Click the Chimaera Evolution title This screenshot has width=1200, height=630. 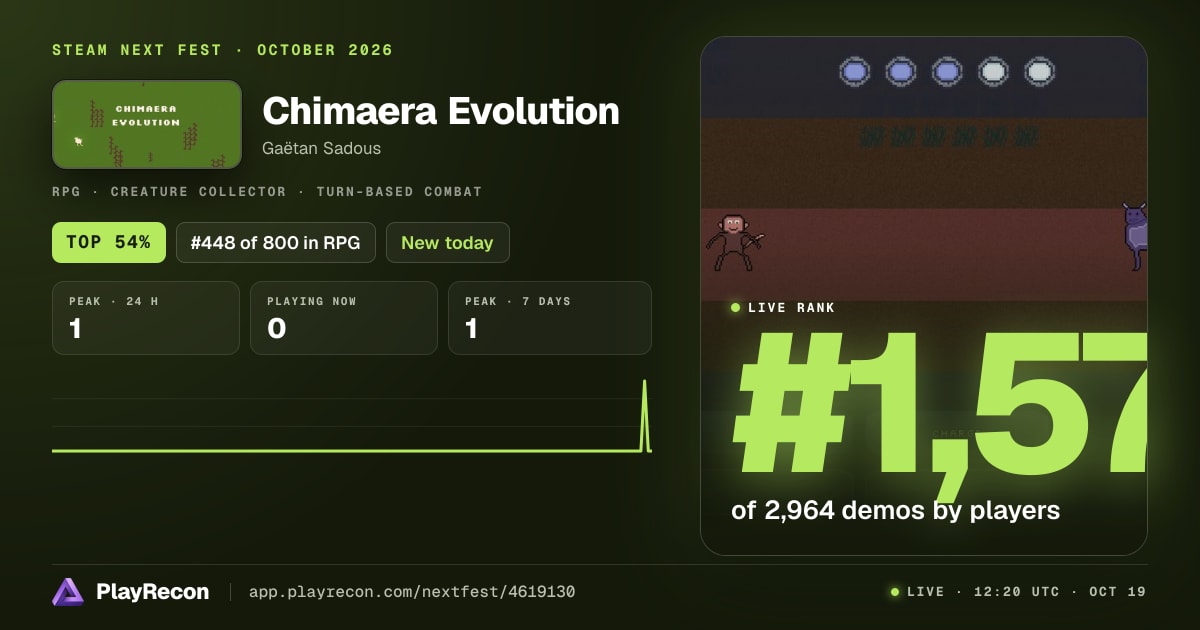(441, 111)
